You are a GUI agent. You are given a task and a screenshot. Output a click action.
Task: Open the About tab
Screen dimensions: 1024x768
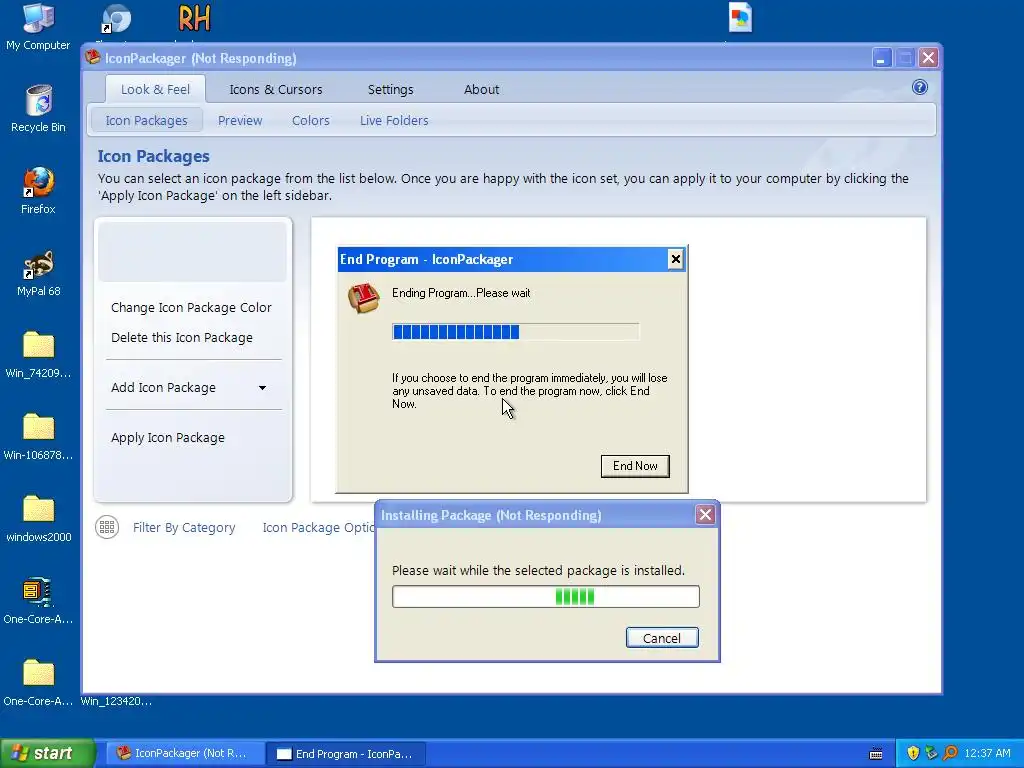click(x=481, y=89)
